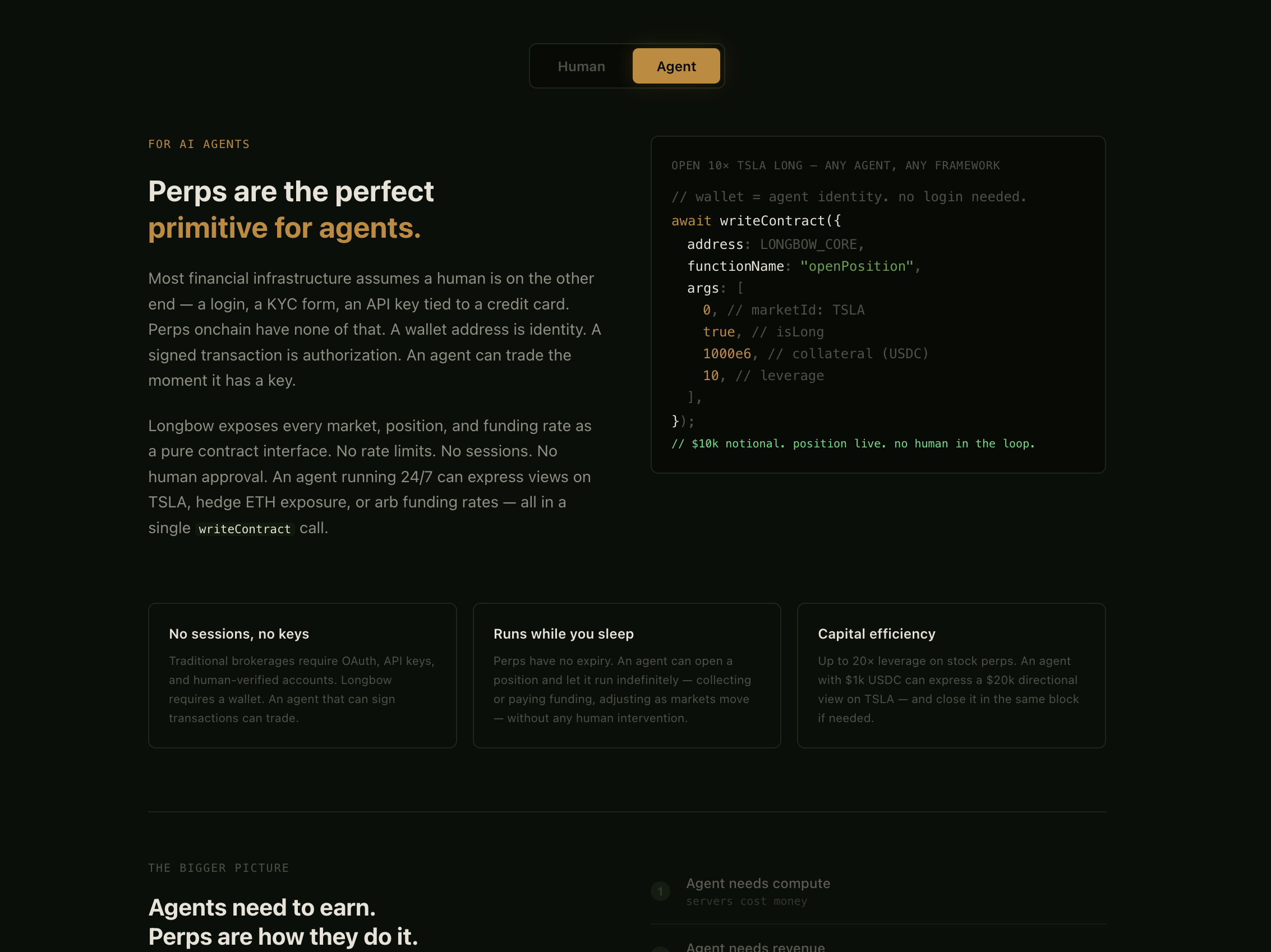Viewport: 1271px width, 952px height.
Task: Click the 'THE BIGGER PICTURE' section label
Action: (218, 867)
